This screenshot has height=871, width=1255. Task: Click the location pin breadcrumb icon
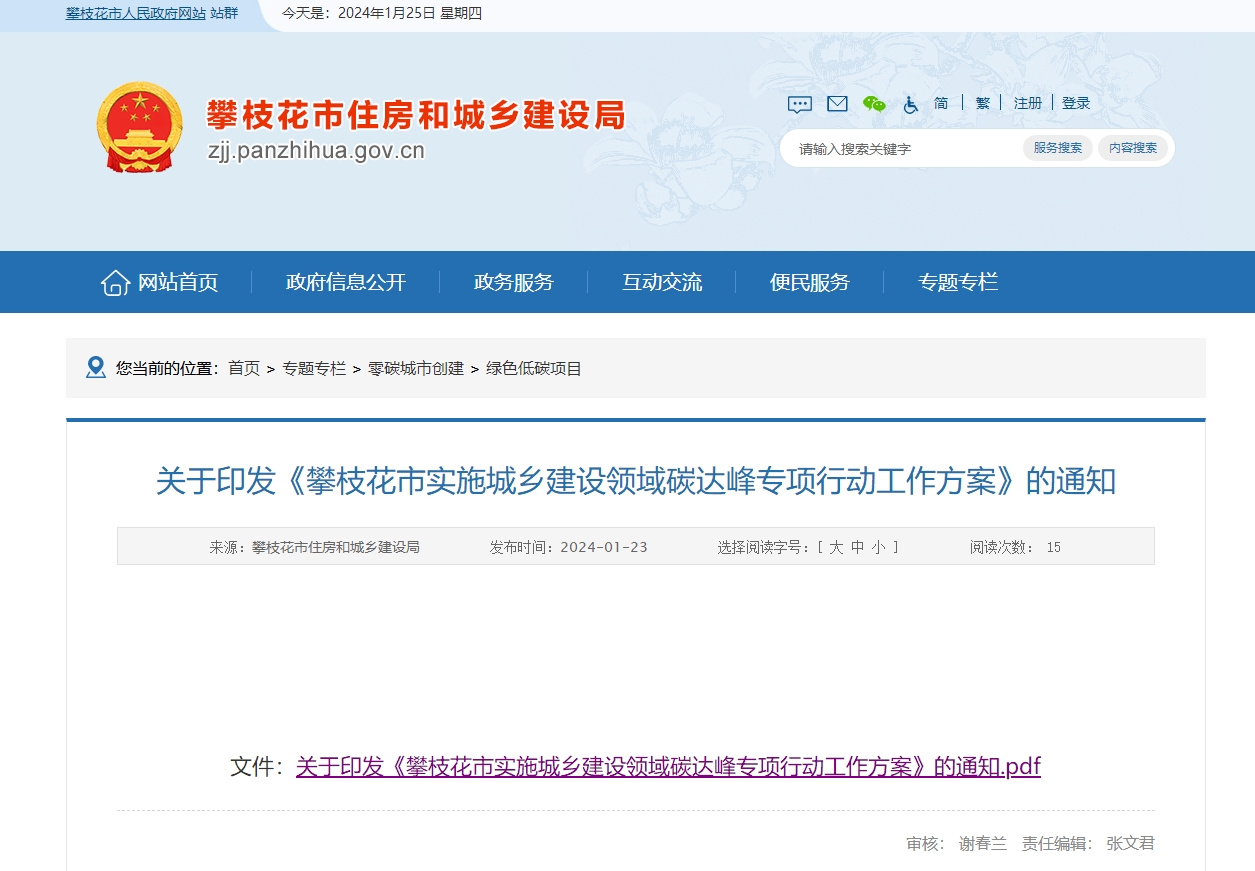tap(95, 367)
